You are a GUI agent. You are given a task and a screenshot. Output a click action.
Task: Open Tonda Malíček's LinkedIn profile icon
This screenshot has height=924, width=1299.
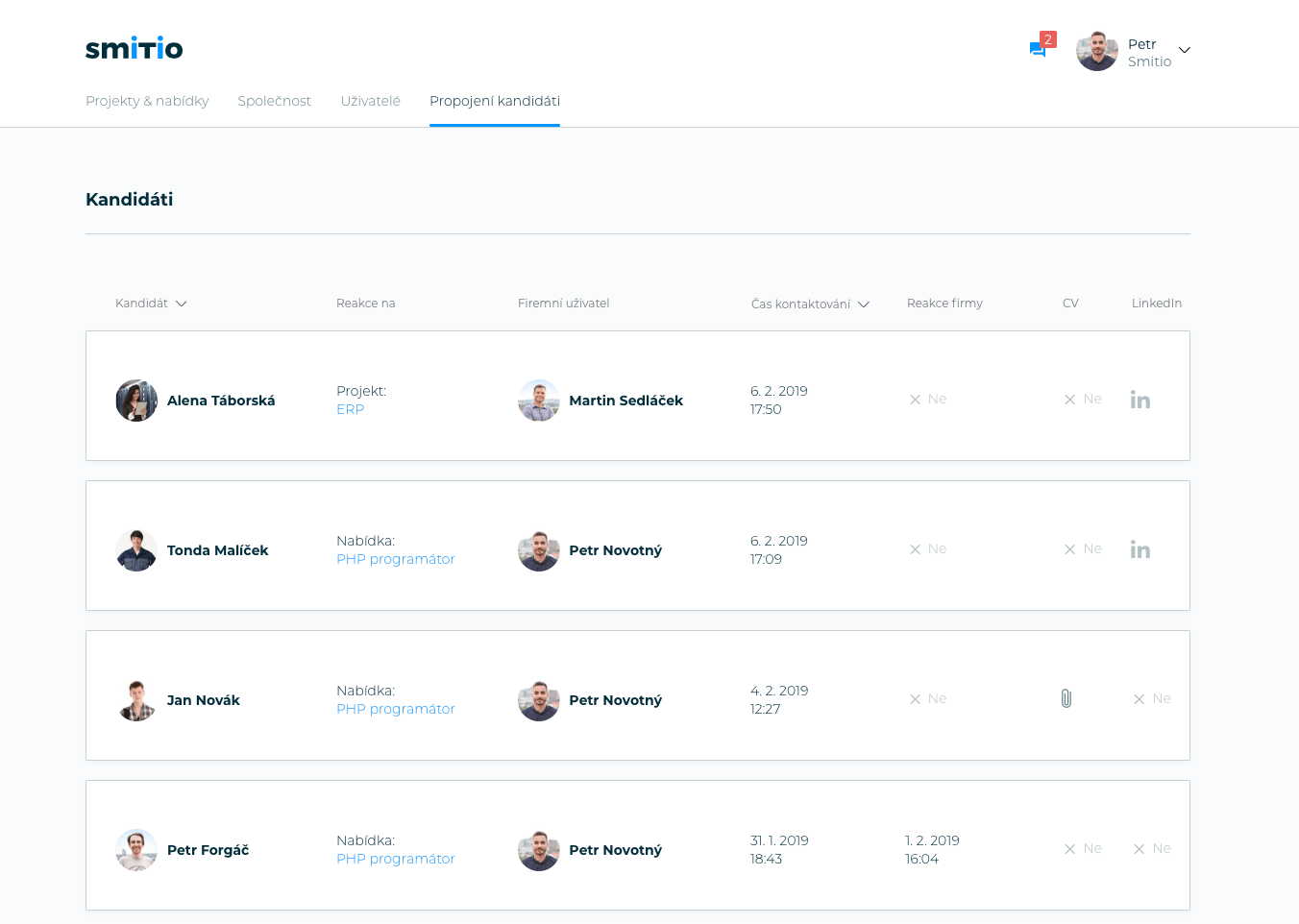[1140, 549]
